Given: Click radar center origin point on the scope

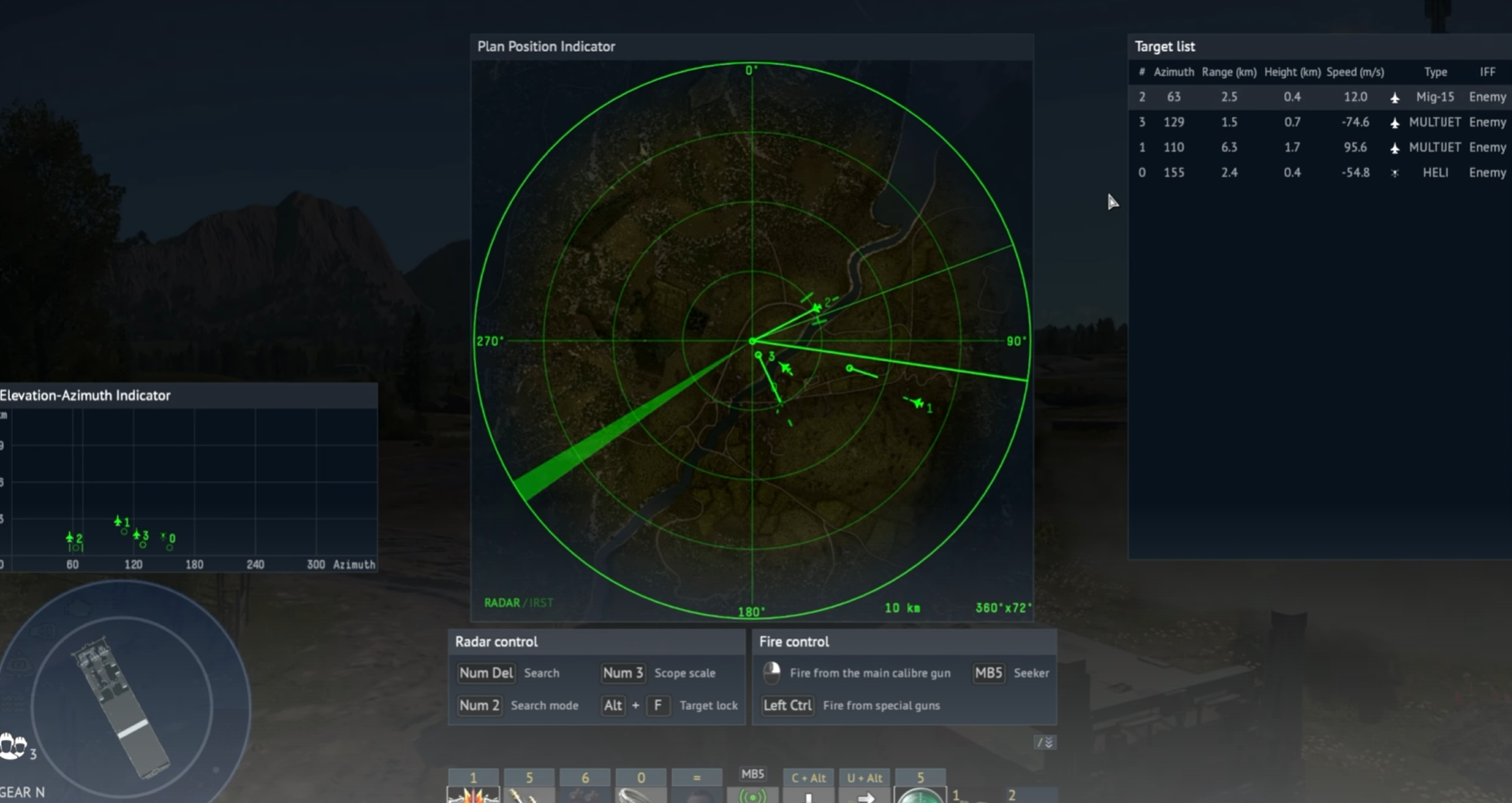Looking at the screenshot, I should pos(753,341).
